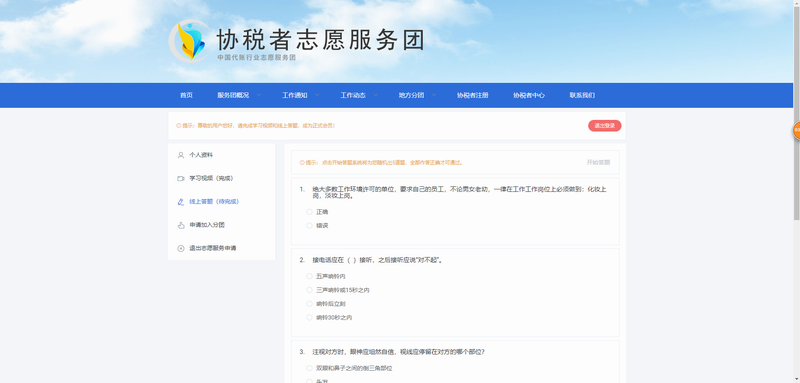Click the question 2 text about 接电话
This screenshot has height=383, width=800.
coord(378,260)
